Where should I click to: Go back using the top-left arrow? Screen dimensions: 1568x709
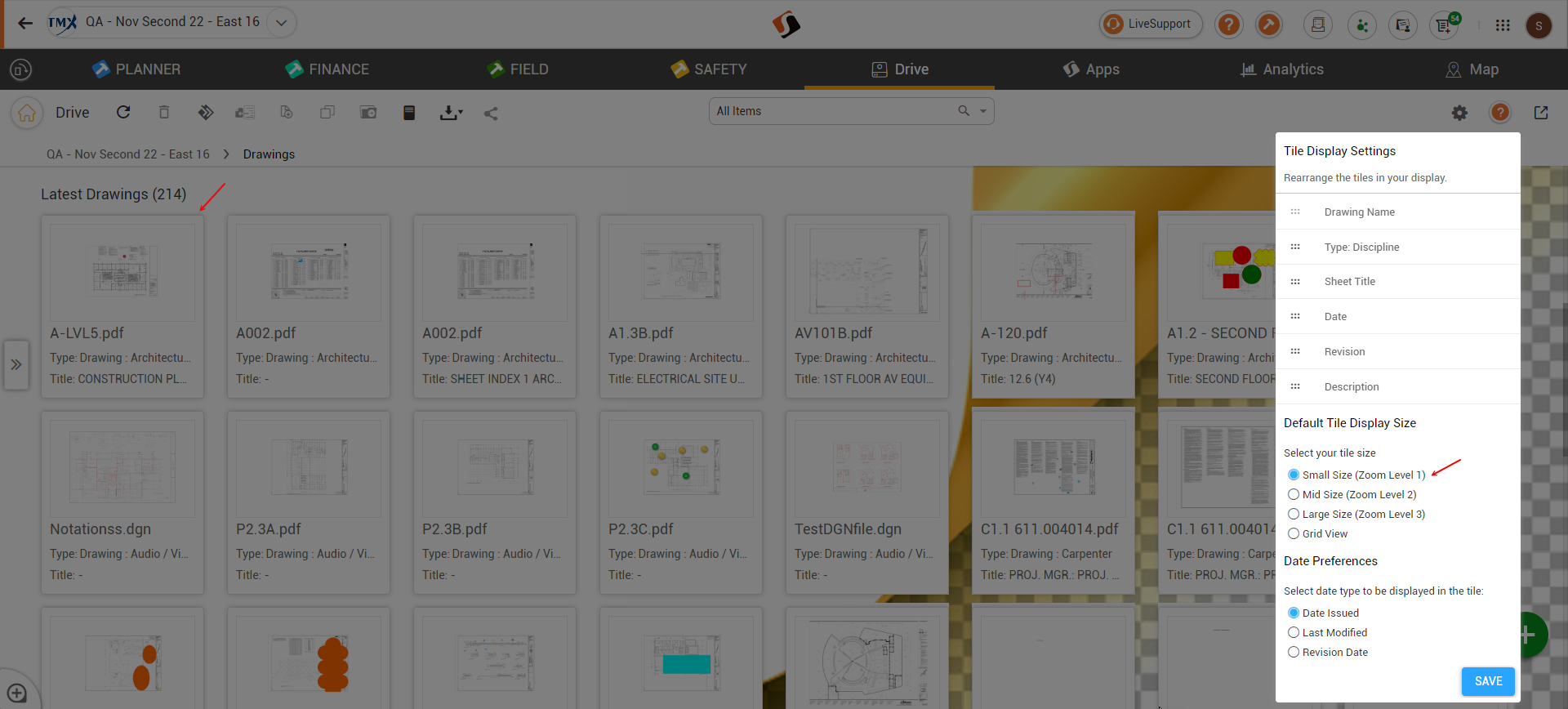pos(25,23)
